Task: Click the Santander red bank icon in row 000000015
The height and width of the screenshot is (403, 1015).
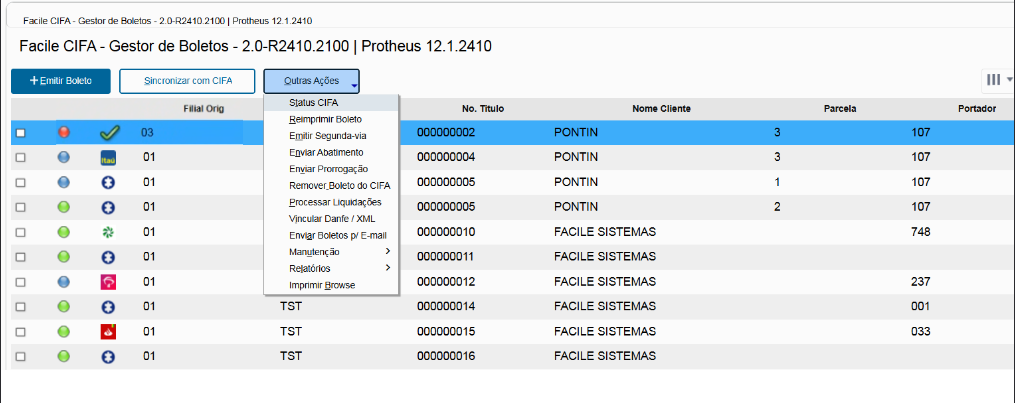Action: 108,332
